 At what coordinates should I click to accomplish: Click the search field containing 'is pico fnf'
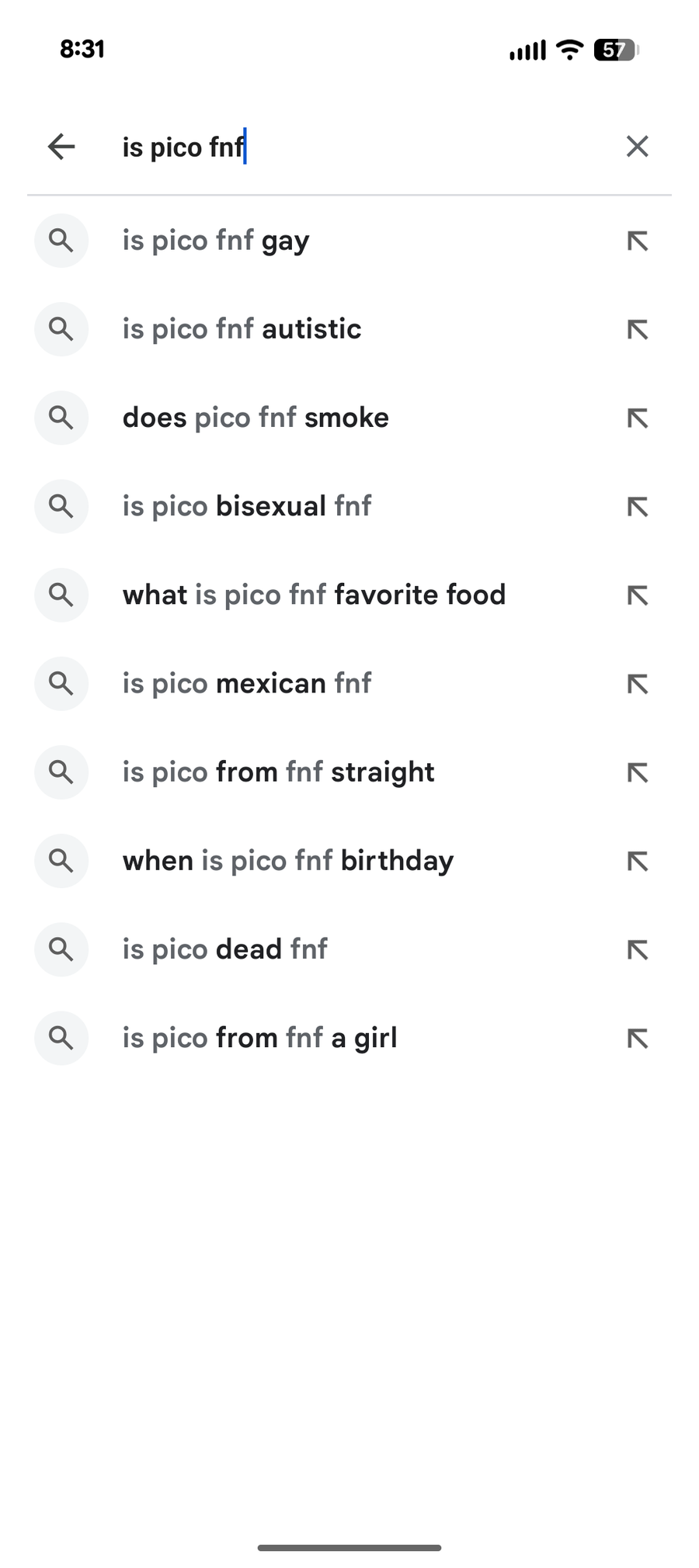[349, 147]
